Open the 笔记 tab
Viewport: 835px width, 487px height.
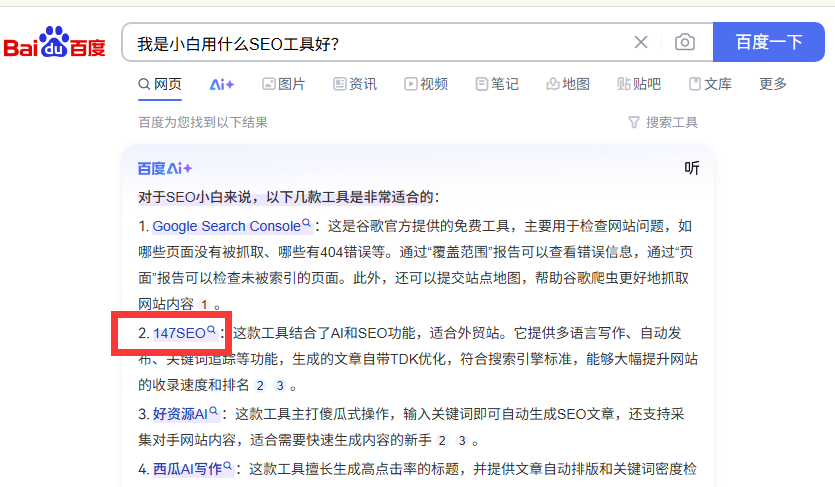[x=497, y=84]
